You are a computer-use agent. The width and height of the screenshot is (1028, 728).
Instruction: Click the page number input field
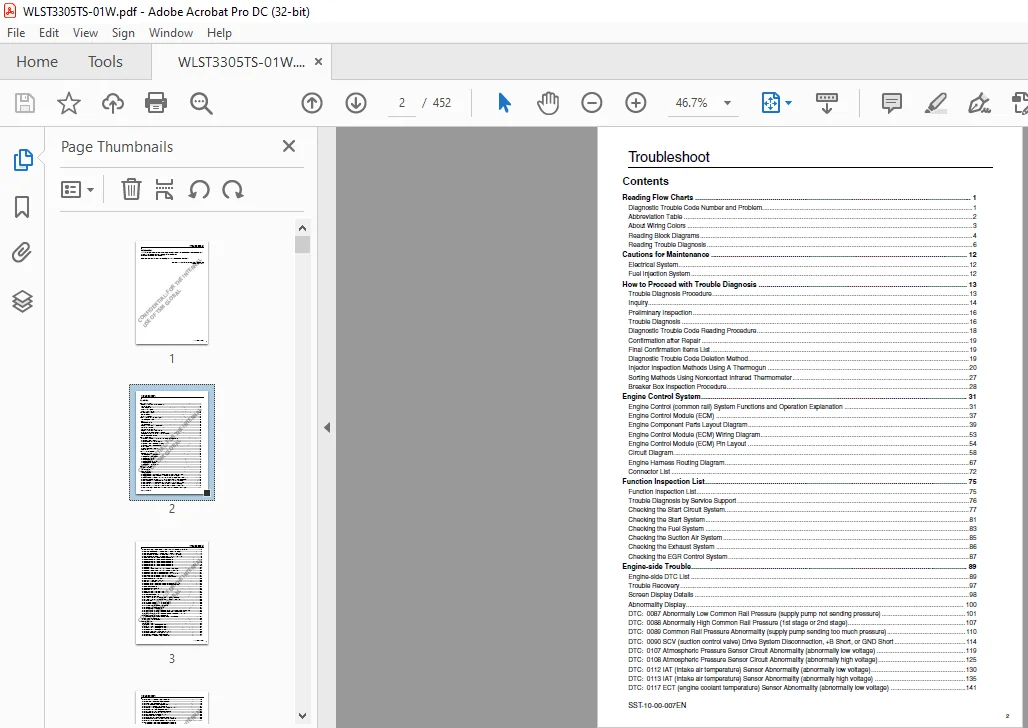point(401,103)
